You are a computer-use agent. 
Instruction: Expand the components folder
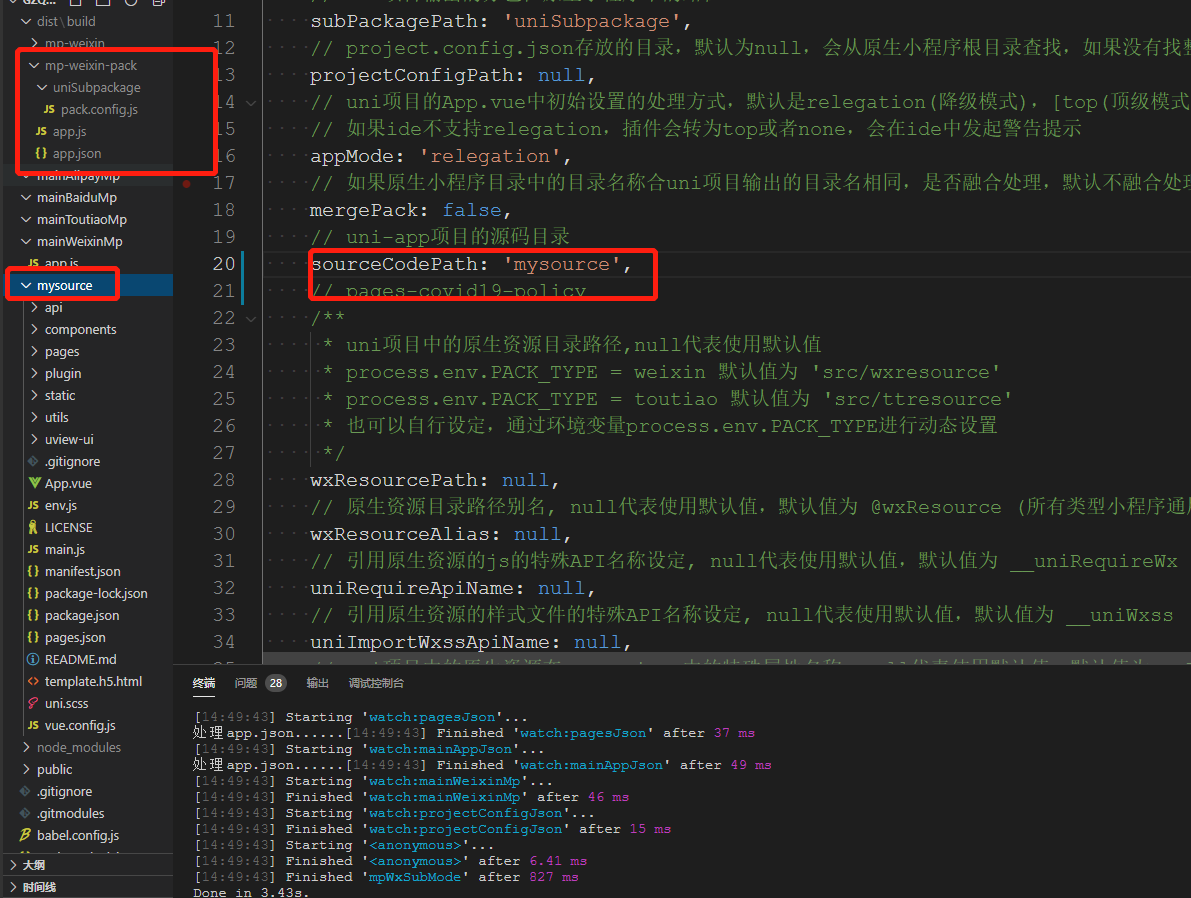point(33,330)
